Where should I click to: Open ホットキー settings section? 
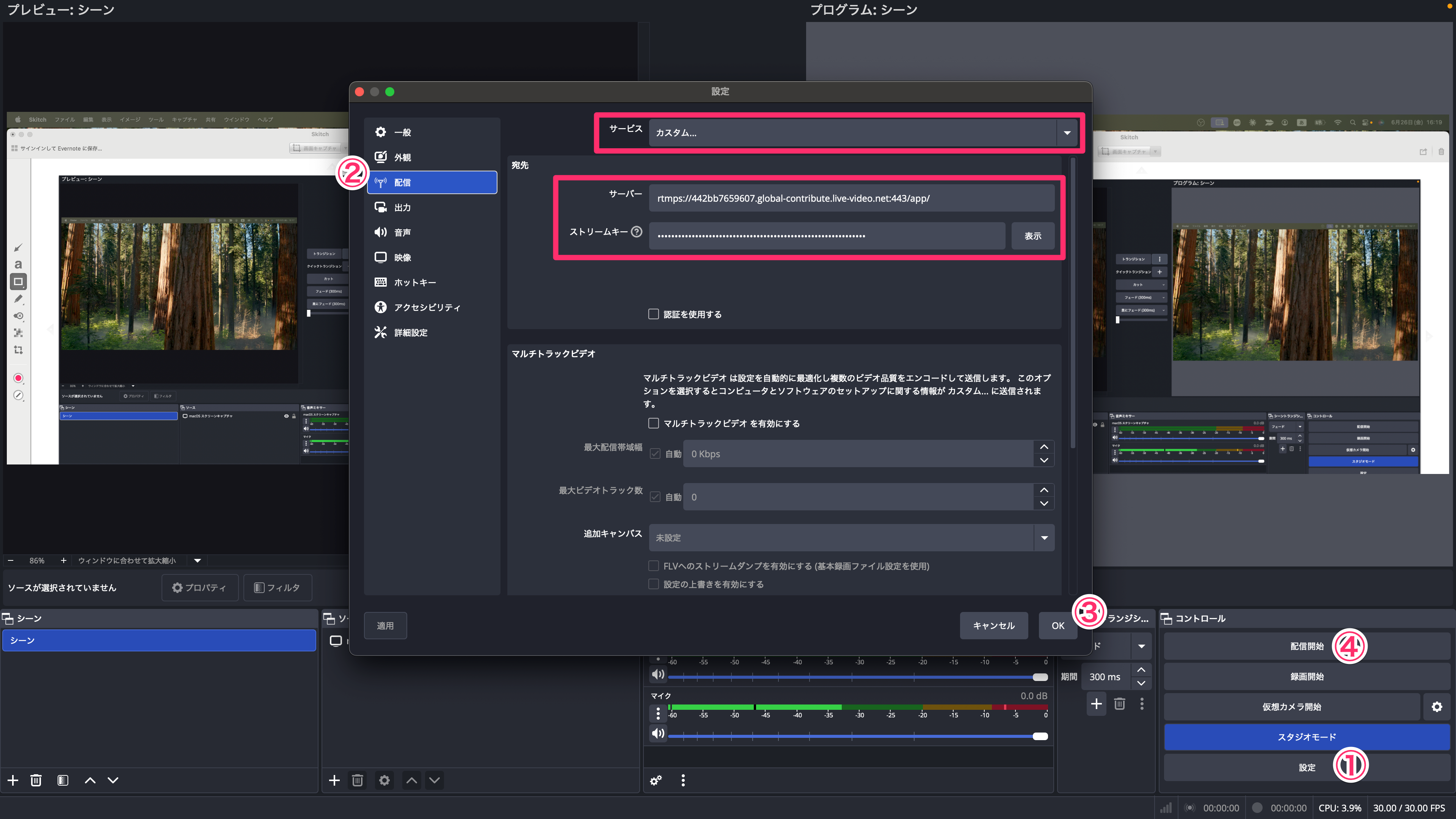tap(432, 282)
